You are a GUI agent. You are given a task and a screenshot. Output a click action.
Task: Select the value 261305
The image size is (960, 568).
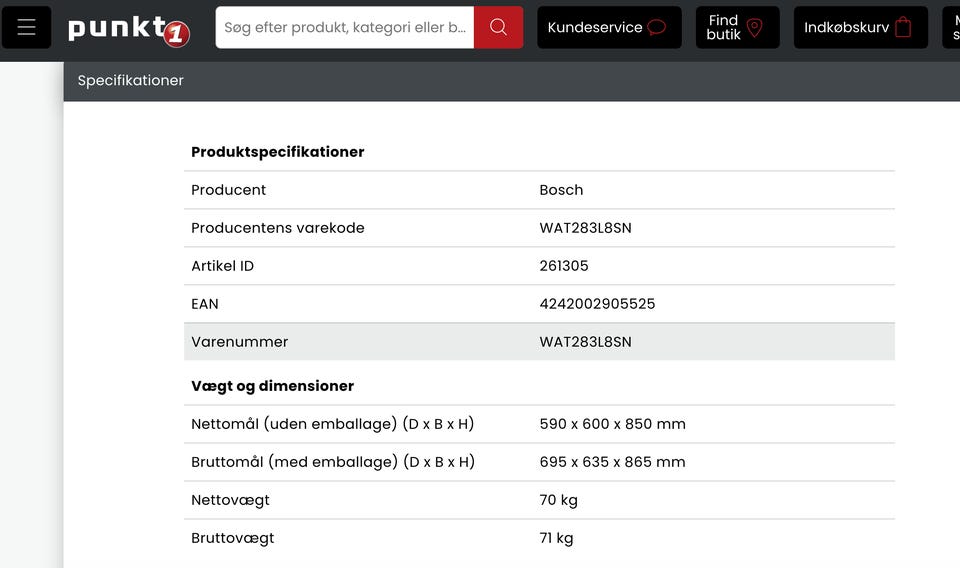[x=564, y=266]
